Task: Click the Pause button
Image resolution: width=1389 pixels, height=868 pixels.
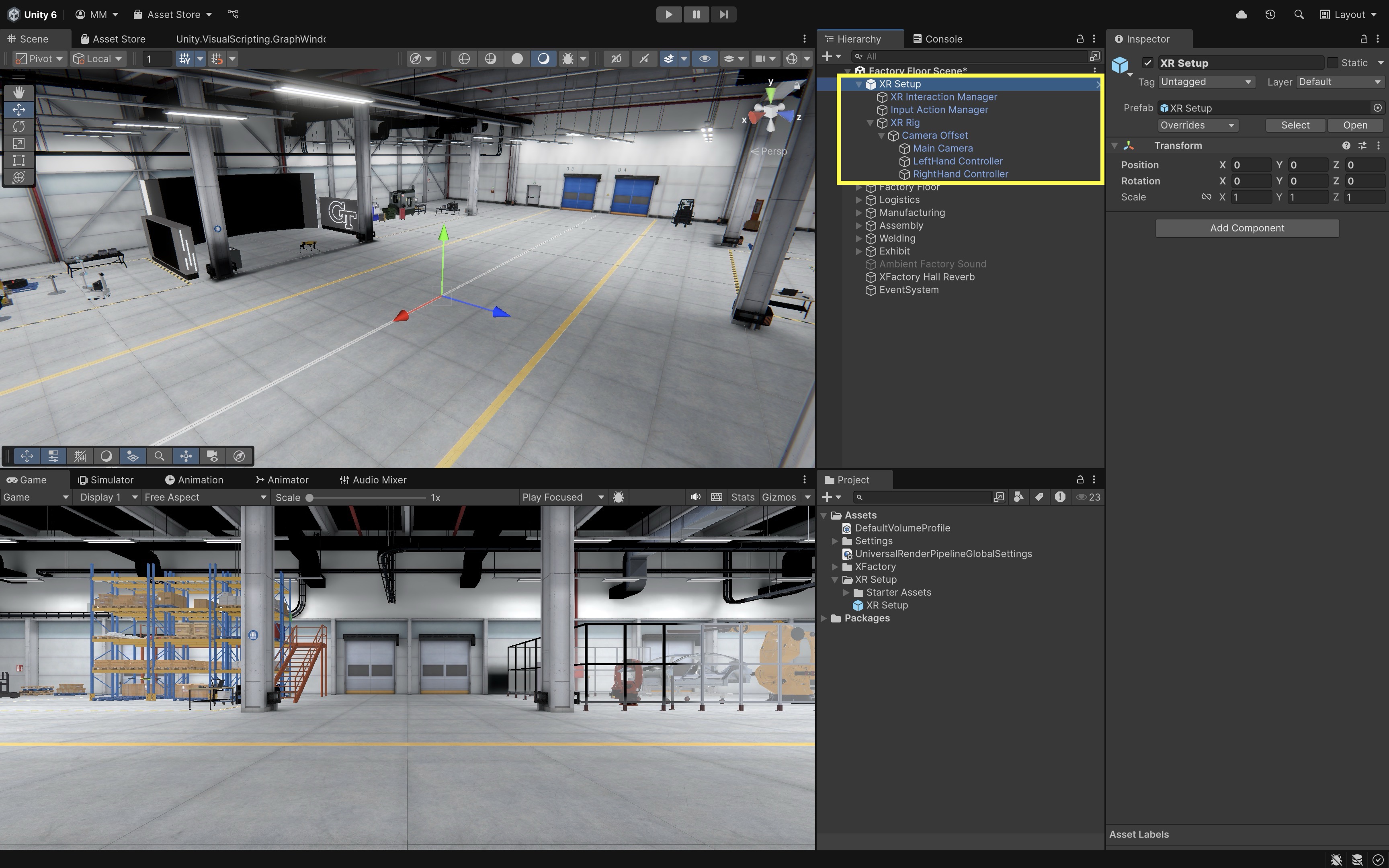Action: click(x=696, y=14)
